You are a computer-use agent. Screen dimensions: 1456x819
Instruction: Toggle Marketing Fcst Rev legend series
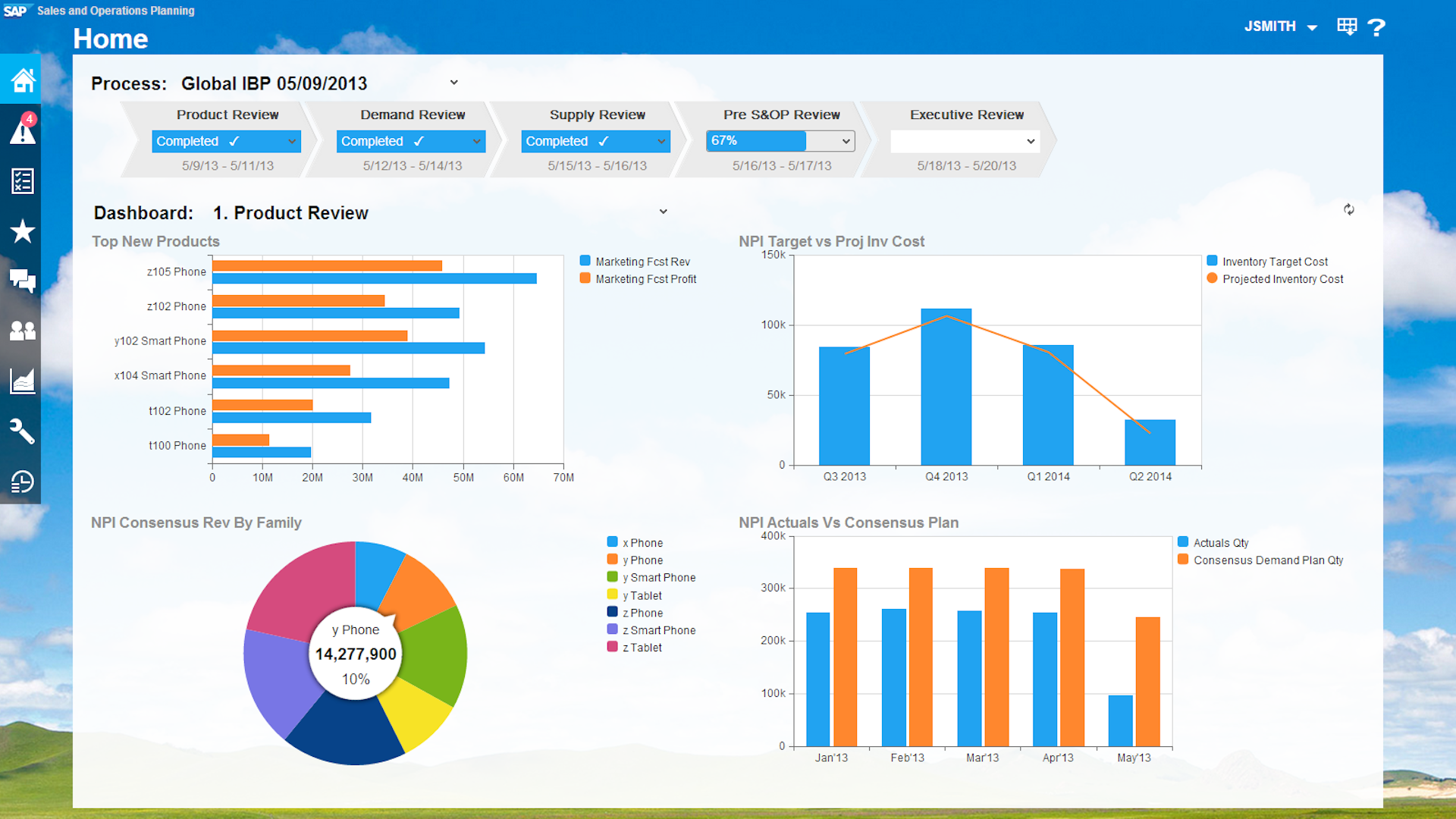pos(635,262)
